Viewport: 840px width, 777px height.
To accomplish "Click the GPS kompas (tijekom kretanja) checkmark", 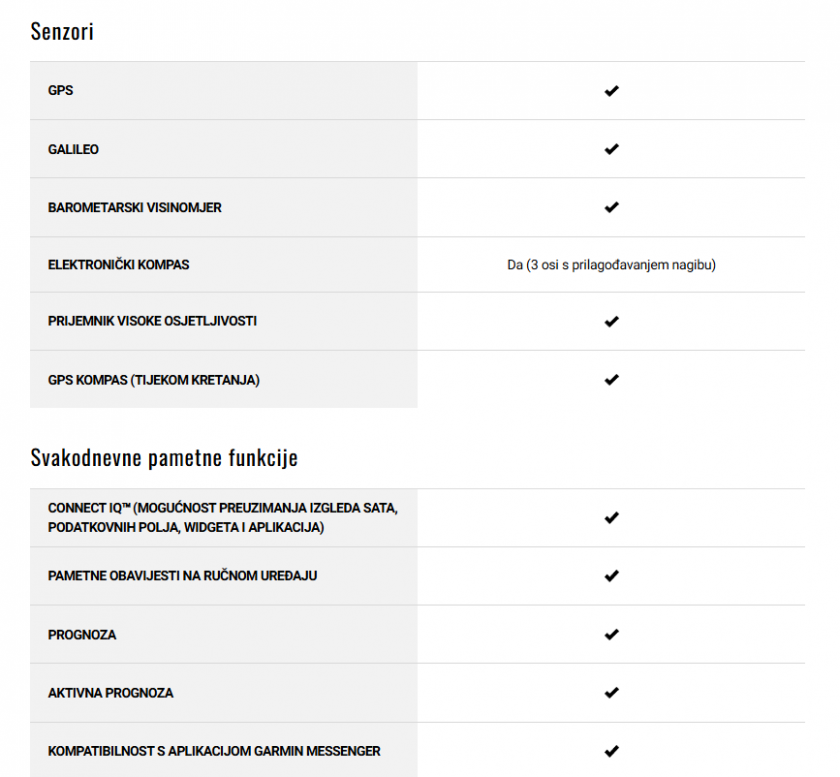I will (x=611, y=379).
